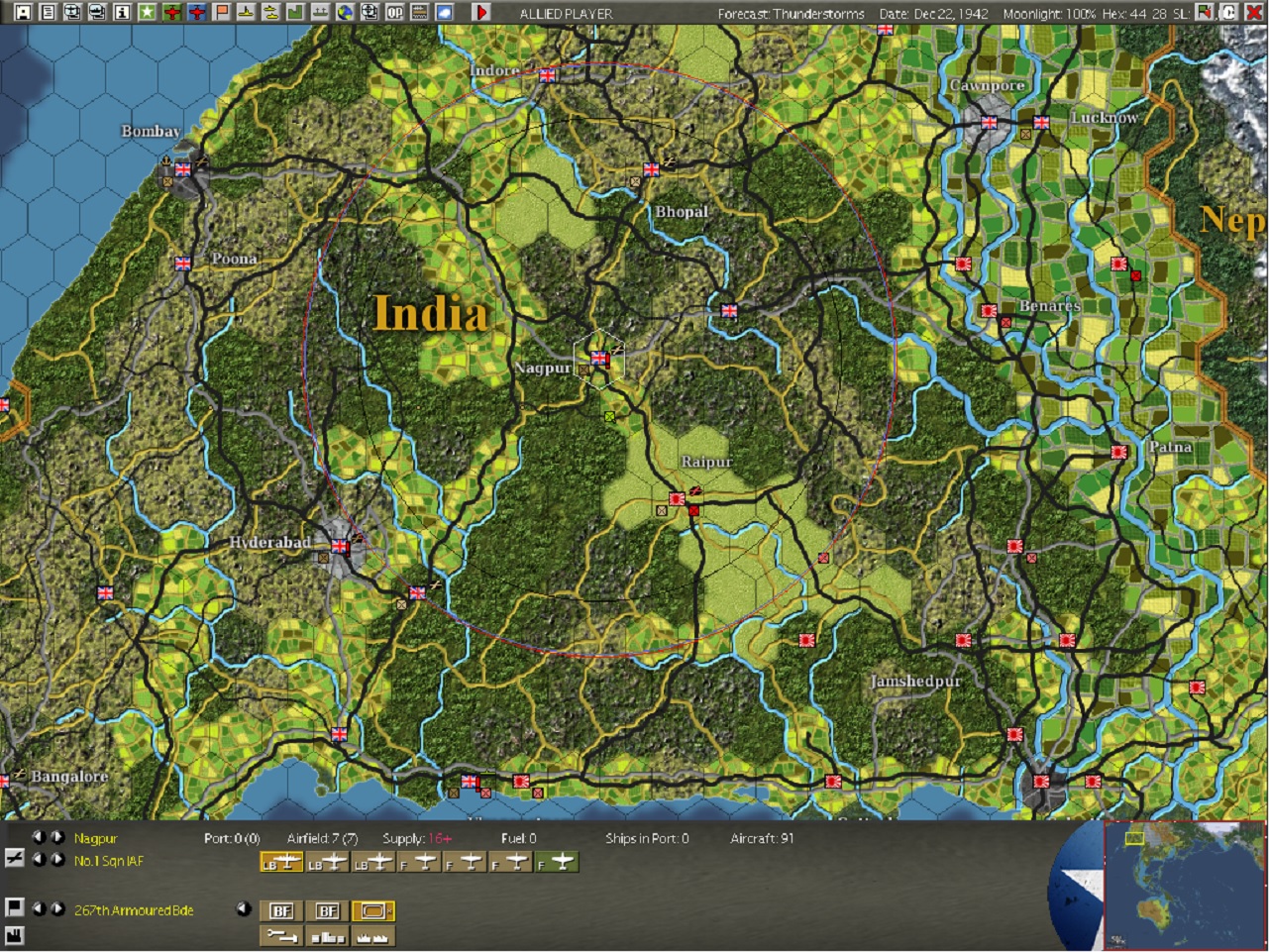
Task: Click the crosshair target toolbar icon
Action: [x=370, y=12]
